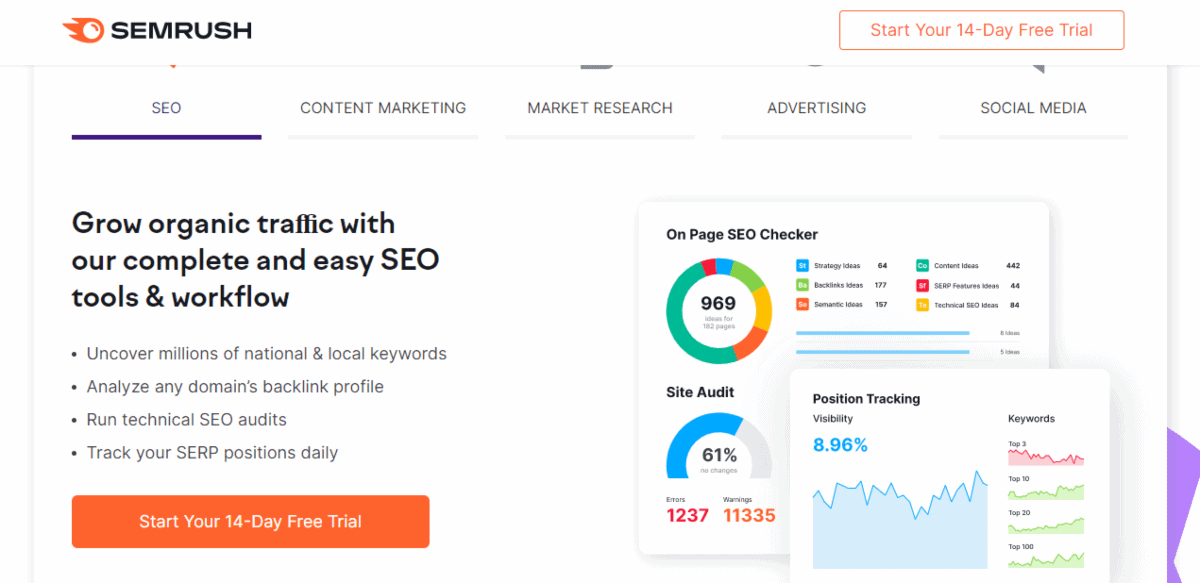Click the Top 100 keywords sparkline

pyautogui.click(x=1045, y=560)
